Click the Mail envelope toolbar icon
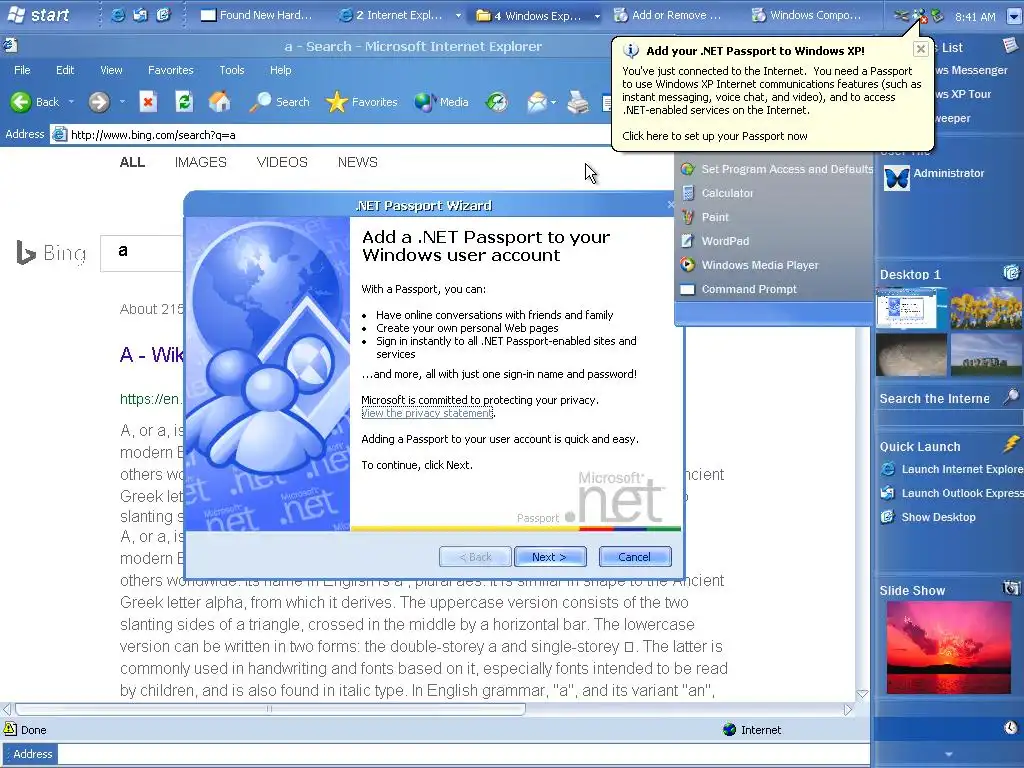Image resolution: width=1024 pixels, height=768 pixels. 537,102
